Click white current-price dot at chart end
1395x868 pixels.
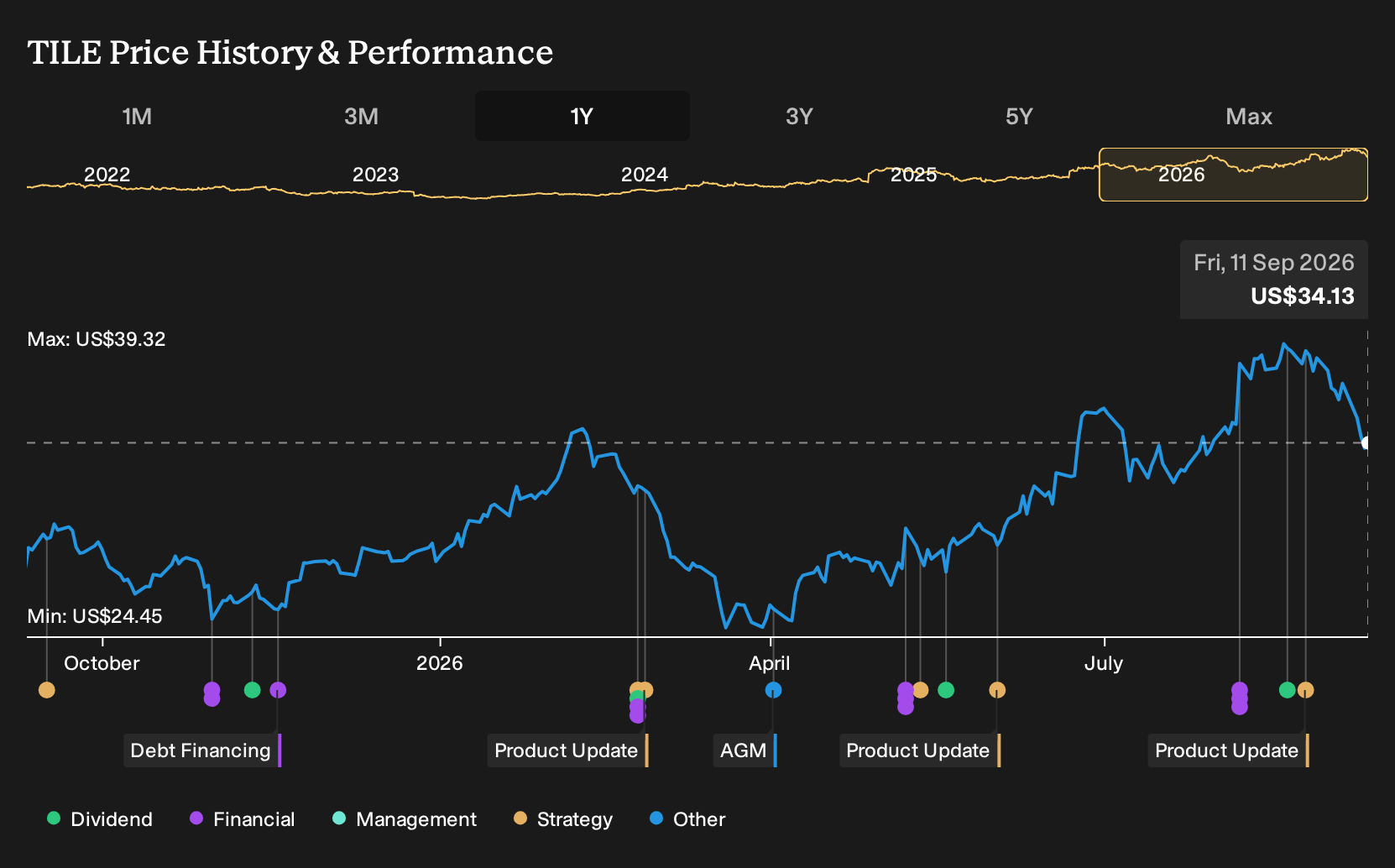click(1366, 442)
